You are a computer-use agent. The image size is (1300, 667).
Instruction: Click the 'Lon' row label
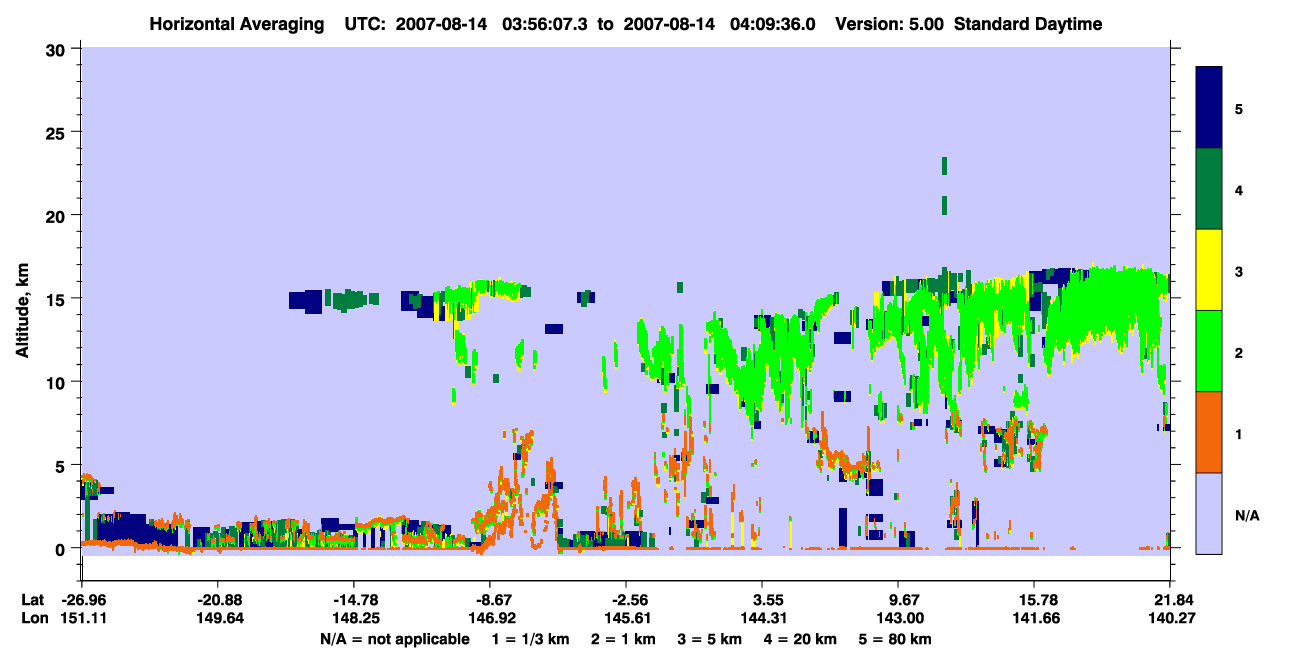(x=33, y=618)
